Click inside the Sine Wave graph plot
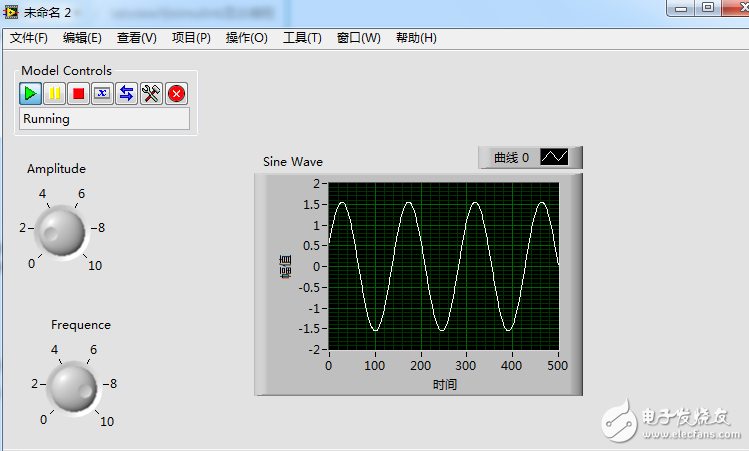The height and width of the screenshot is (451, 749). [444, 266]
